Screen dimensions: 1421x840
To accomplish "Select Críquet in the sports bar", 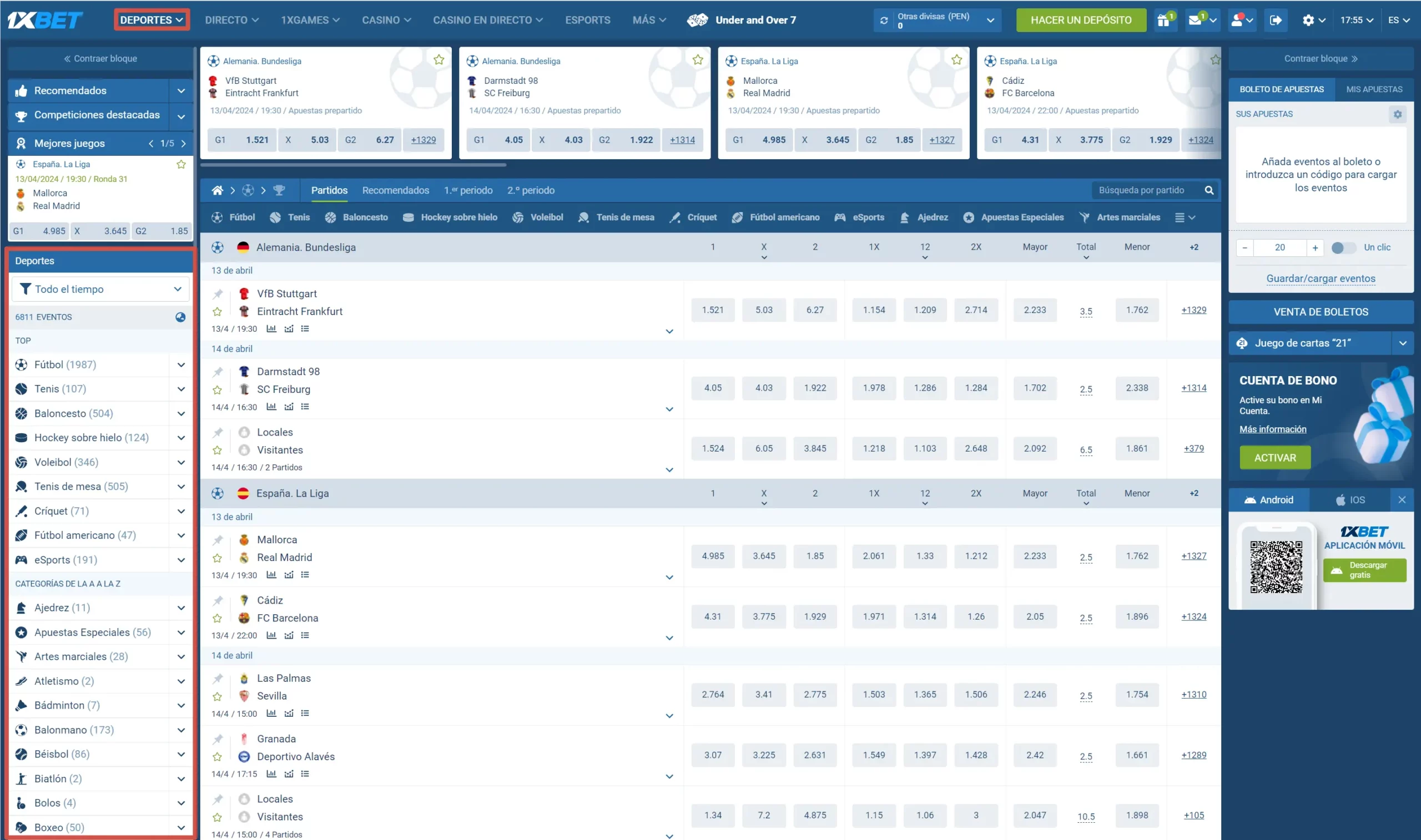I will click(x=693, y=217).
